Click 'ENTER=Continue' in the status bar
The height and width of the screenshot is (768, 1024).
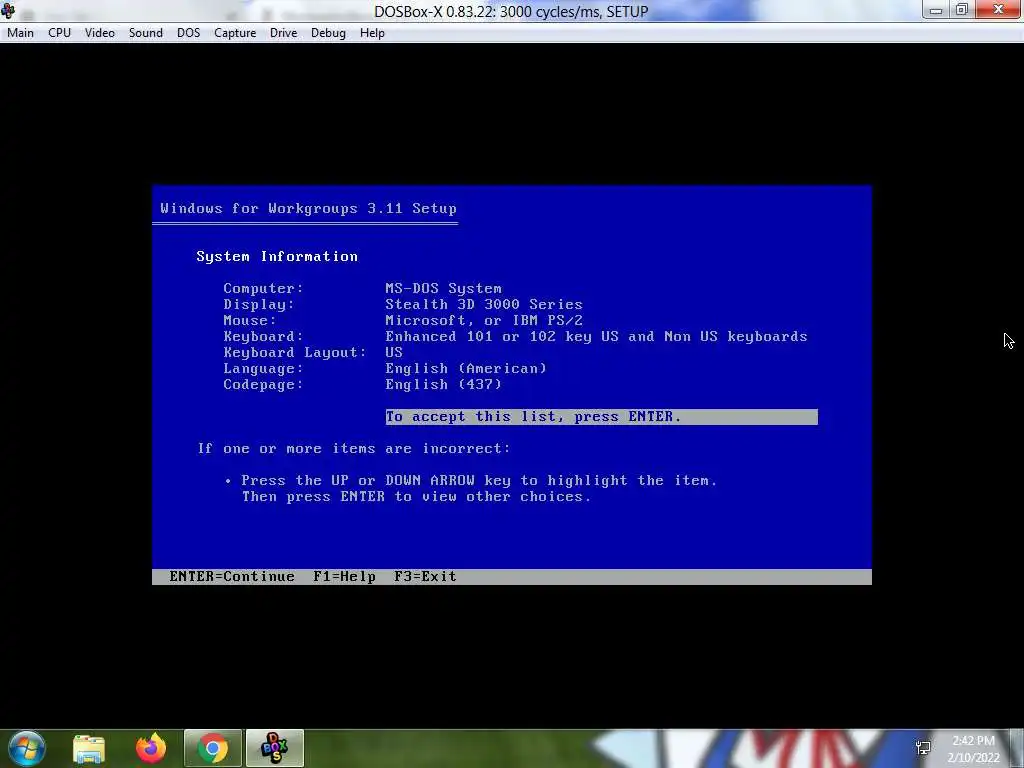(x=232, y=576)
